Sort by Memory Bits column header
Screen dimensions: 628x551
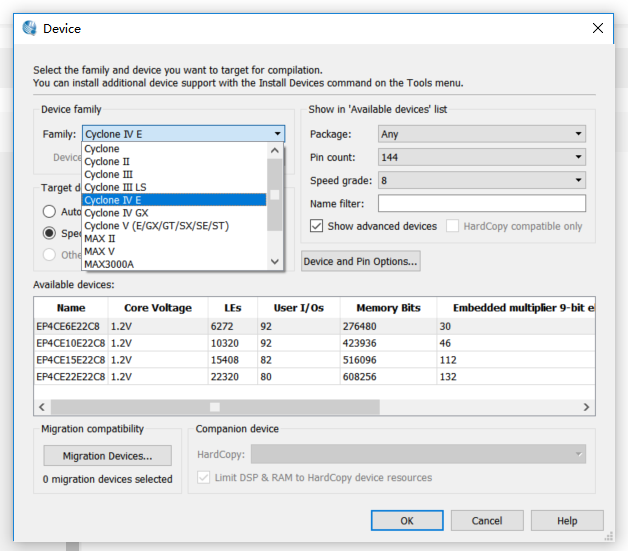(x=388, y=308)
